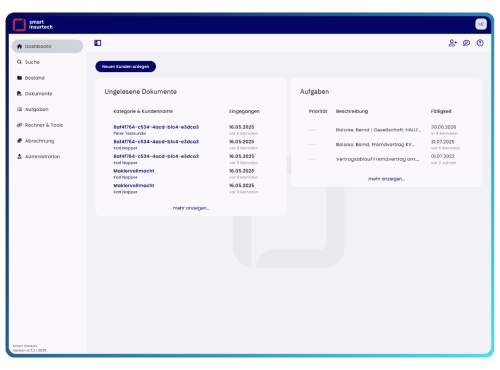Click the 'vor 6 Monaten' due label
Screen dimensions: 500x370
[x=445, y=148]
